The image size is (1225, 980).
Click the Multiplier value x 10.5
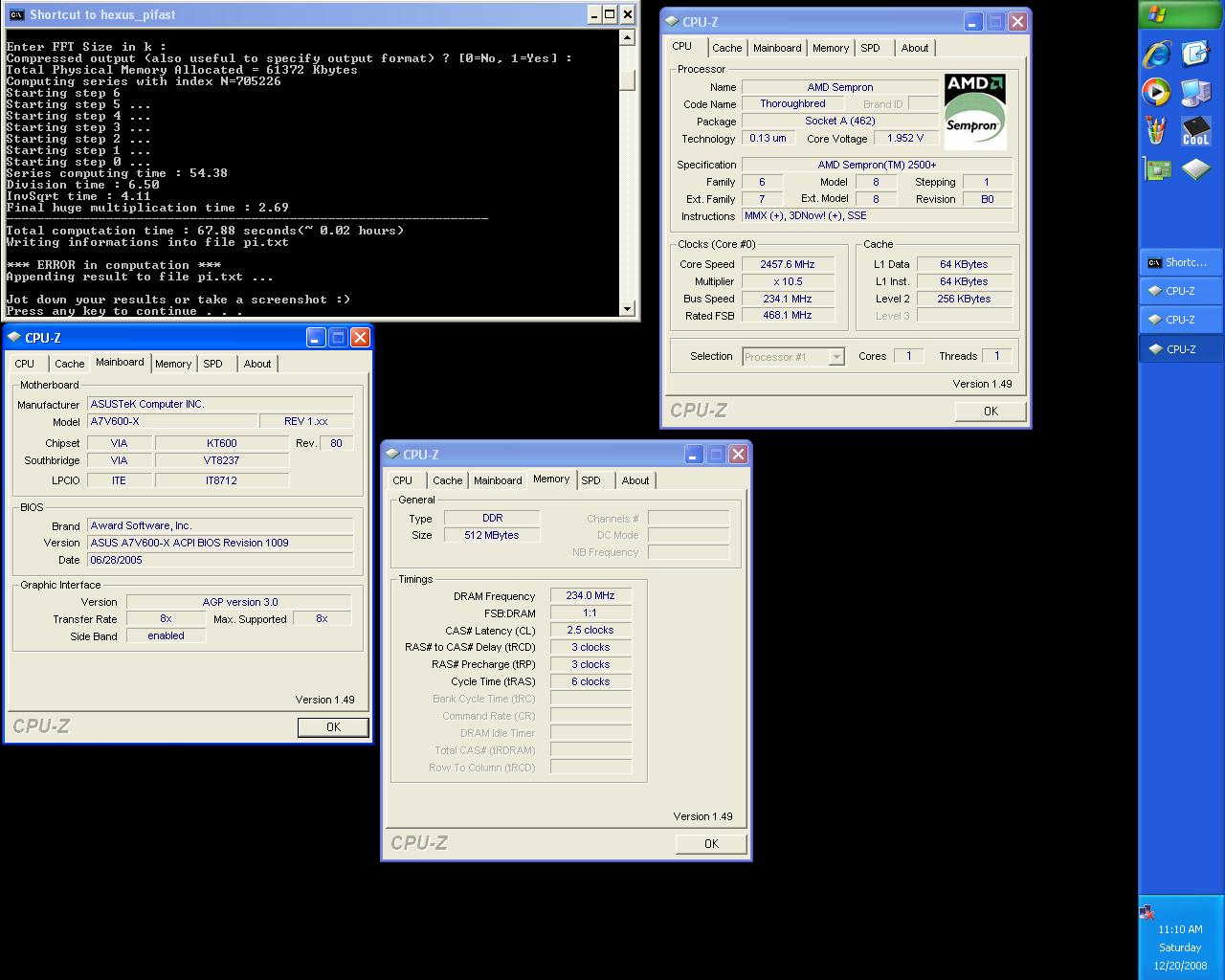click(789, 281)
